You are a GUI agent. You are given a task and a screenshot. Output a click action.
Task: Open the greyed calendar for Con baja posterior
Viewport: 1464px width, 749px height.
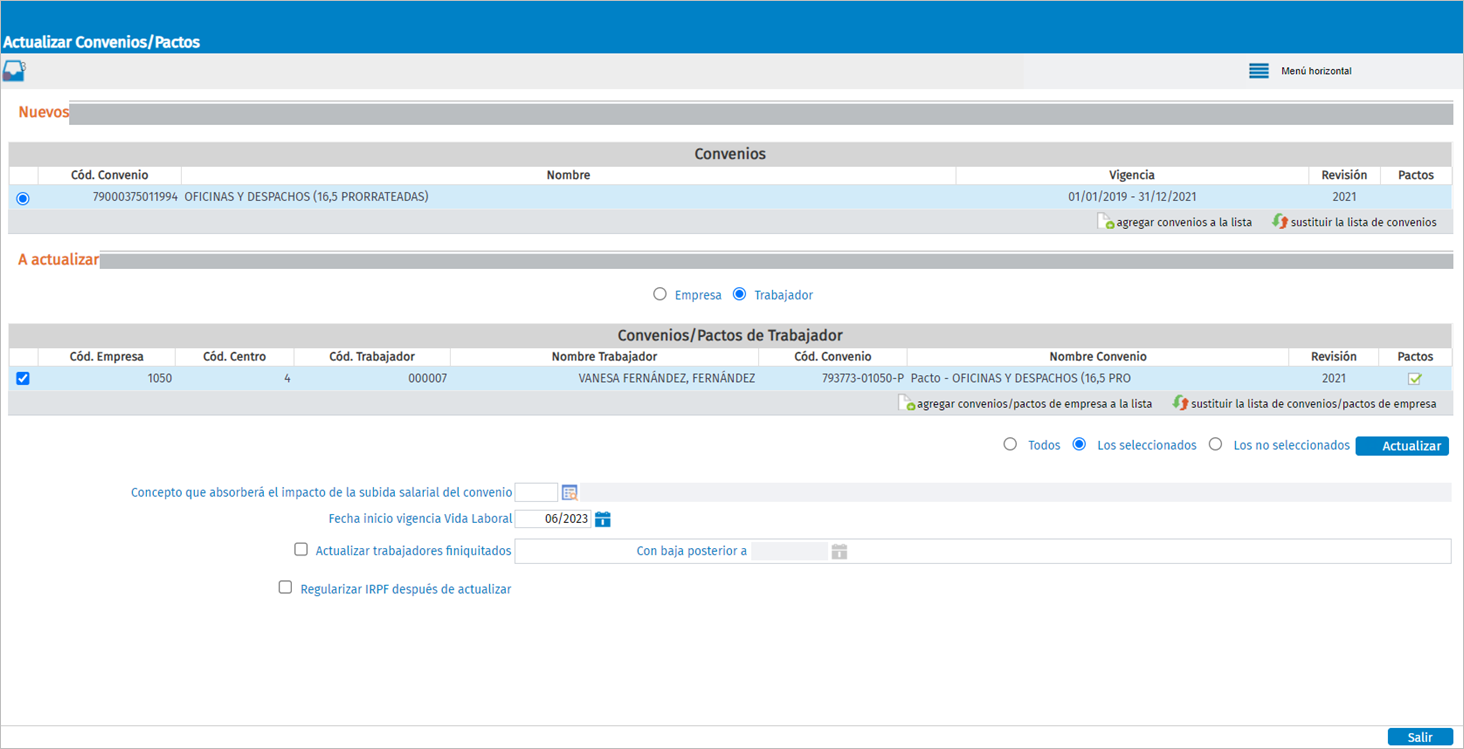840,551
